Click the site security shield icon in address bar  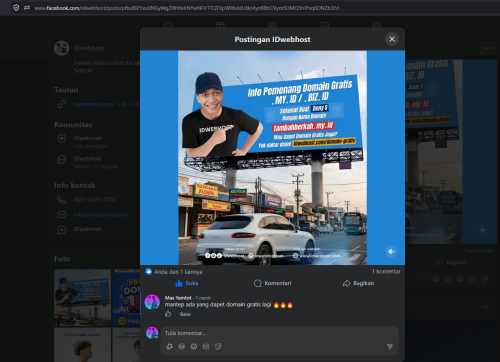click(x=16, y=8)
